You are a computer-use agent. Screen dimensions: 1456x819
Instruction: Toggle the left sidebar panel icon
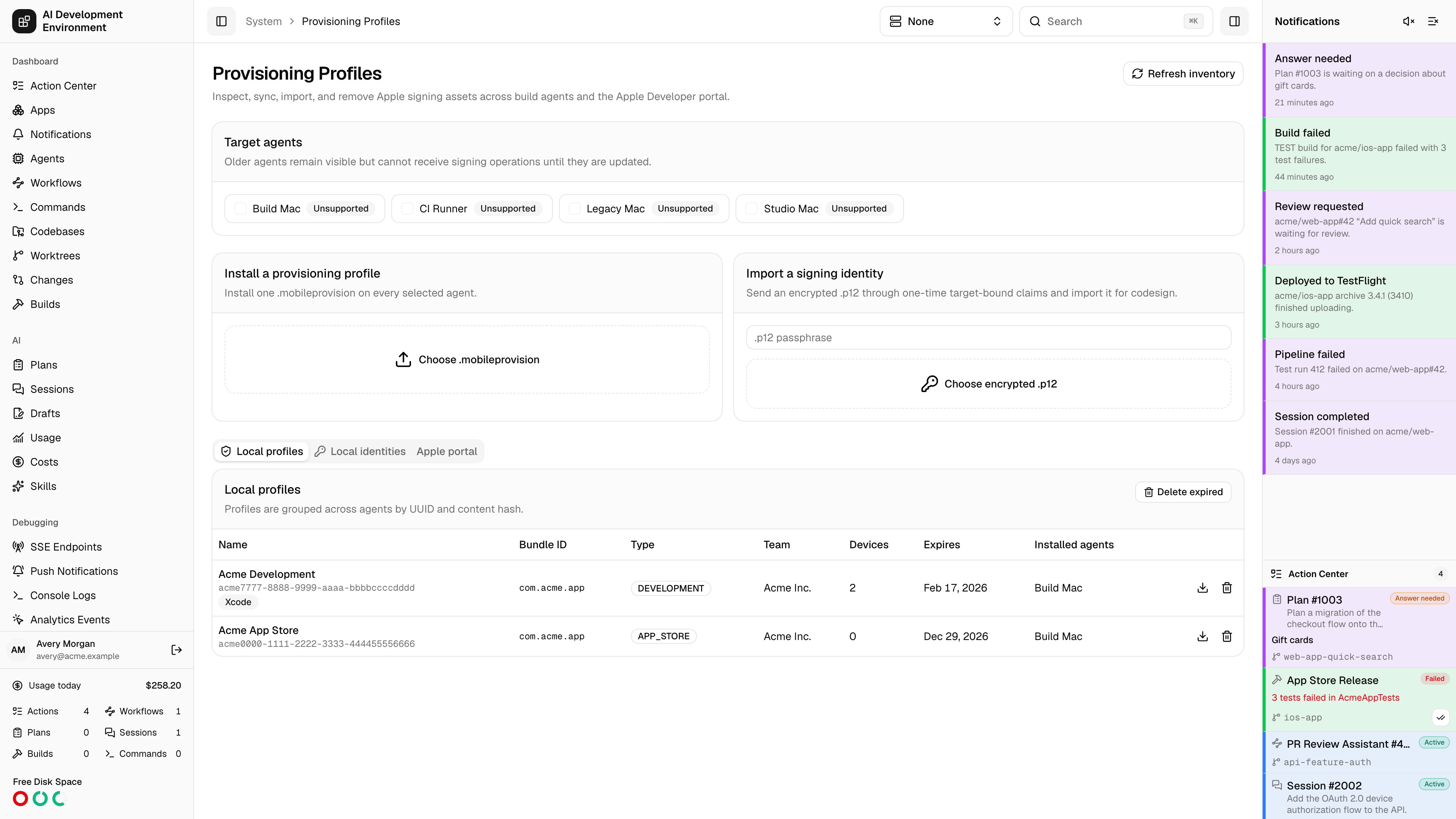click(x=221, y=22)
